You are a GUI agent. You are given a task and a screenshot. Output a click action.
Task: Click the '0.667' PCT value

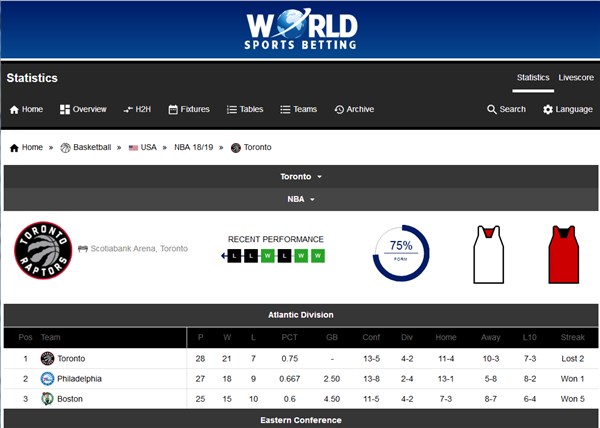coord(290,379)
